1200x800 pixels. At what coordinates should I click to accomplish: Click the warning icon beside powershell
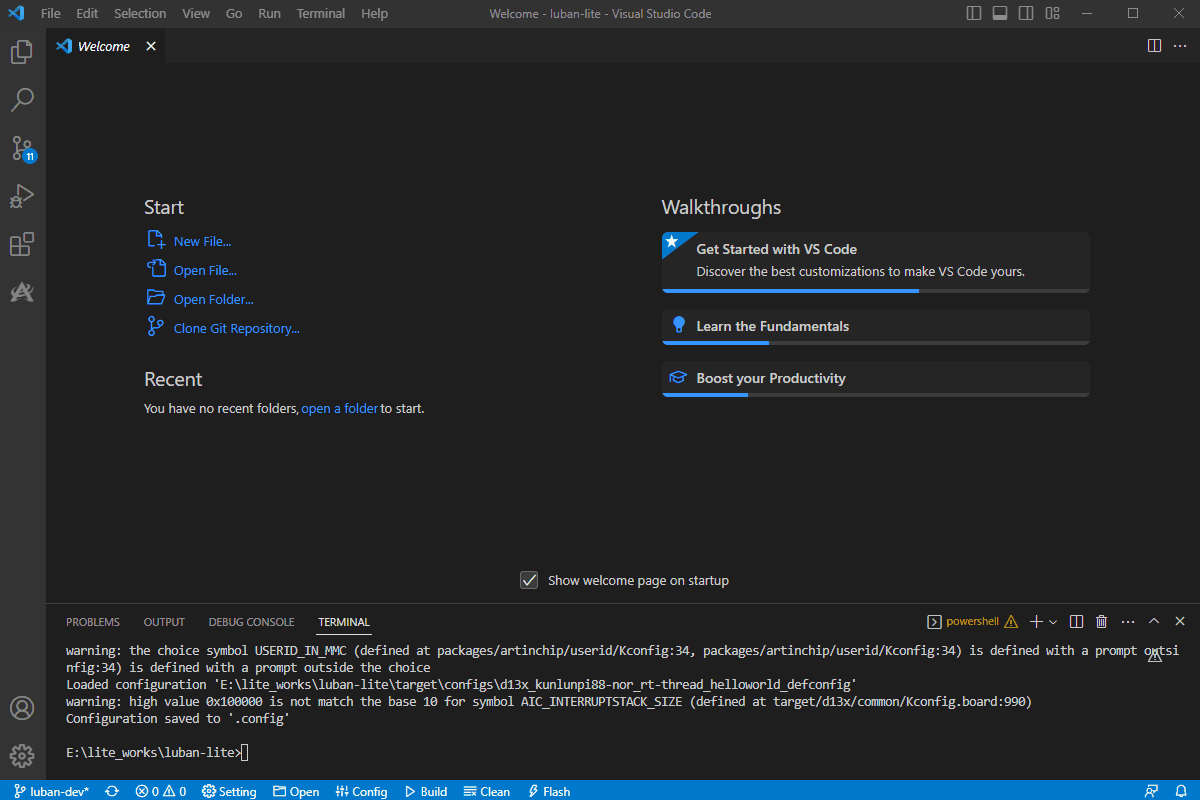1011,621
